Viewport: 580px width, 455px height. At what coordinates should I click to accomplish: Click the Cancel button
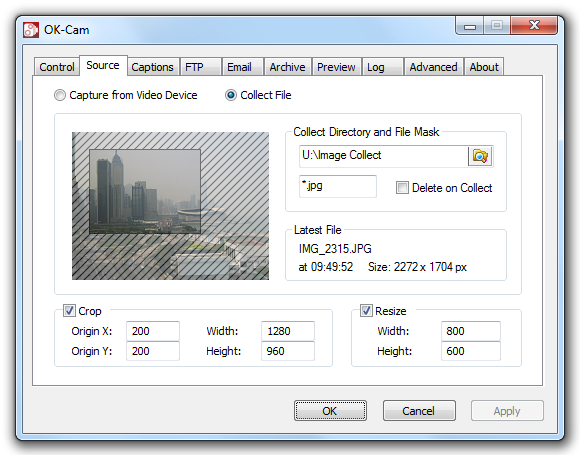[x=419, y=411]
